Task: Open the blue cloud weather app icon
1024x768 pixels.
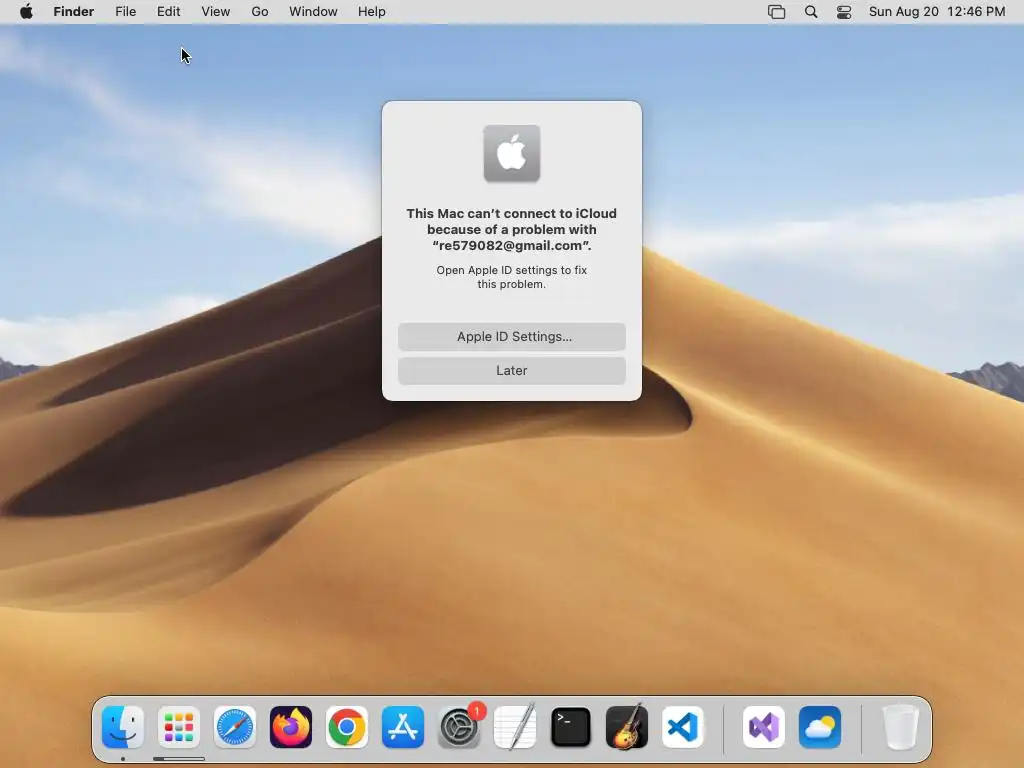Action: [820, 727]
